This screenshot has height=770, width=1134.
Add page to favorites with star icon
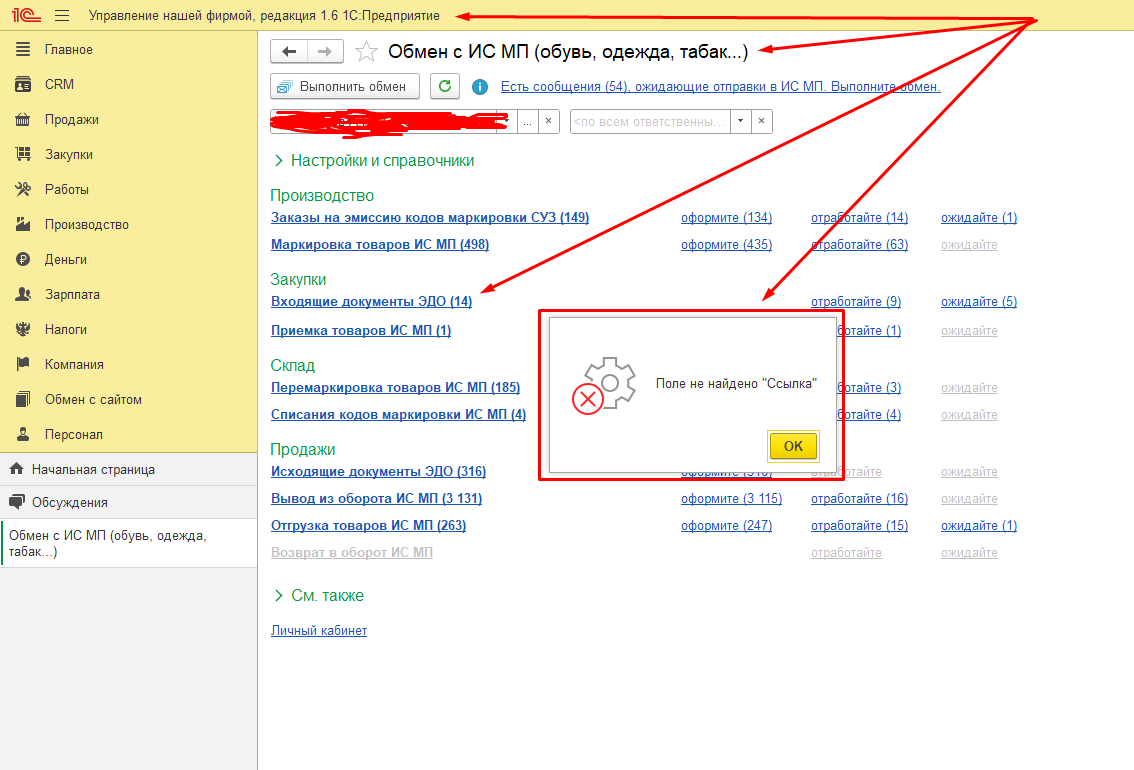(367, 52)
